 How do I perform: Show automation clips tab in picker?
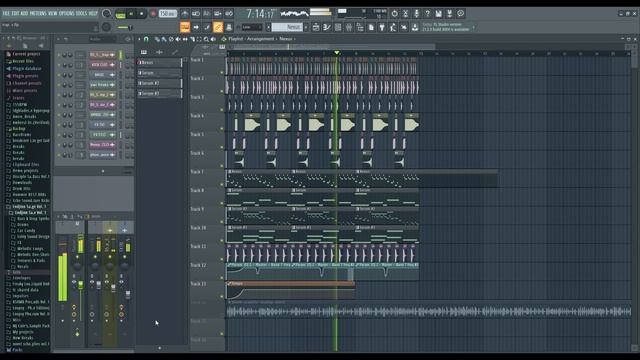tap(175, 52)
